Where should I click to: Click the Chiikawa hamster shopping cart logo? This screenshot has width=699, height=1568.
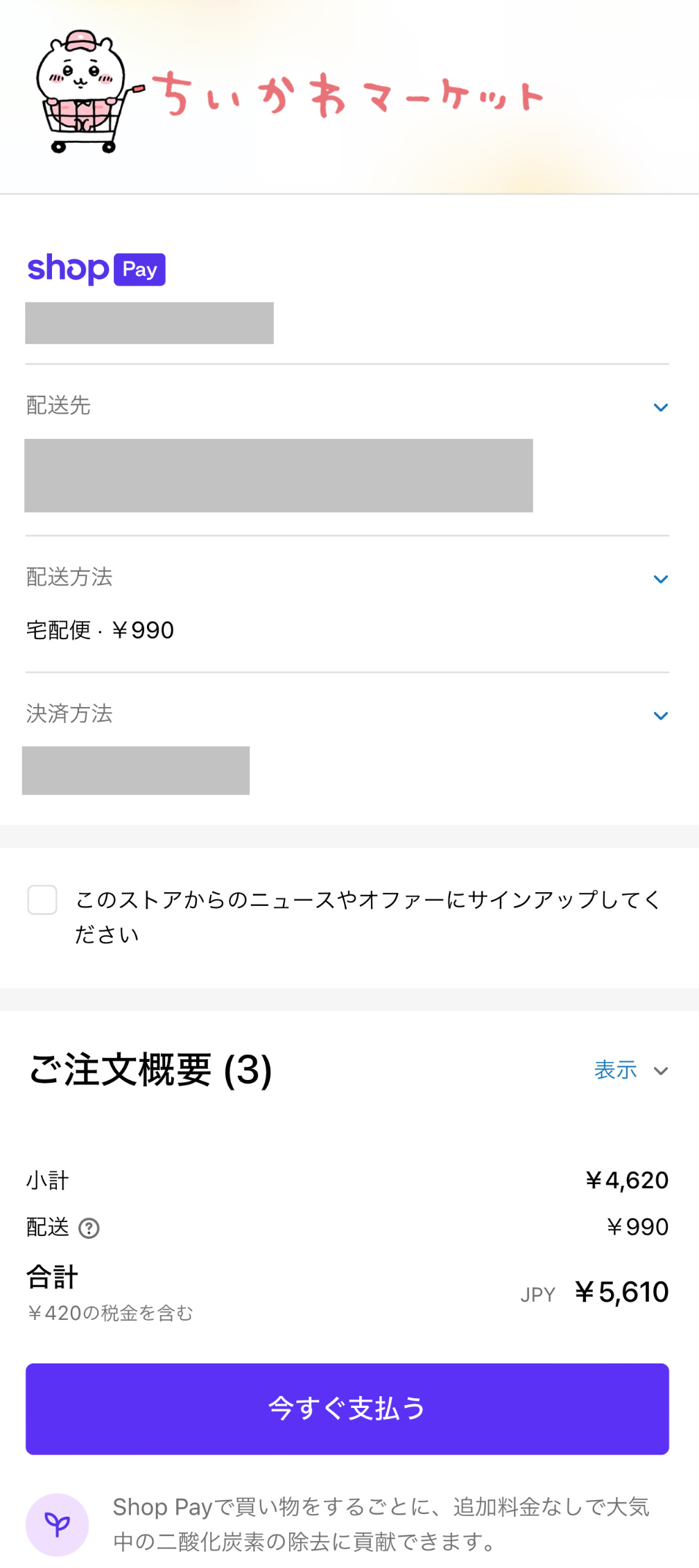coord(88,91)
